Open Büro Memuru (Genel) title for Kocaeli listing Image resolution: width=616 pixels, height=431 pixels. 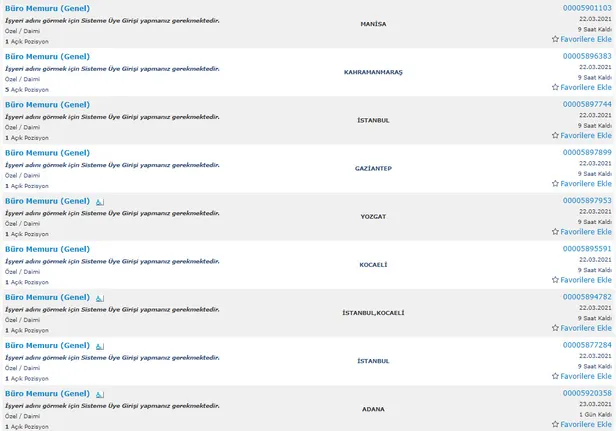pos(48,249)
